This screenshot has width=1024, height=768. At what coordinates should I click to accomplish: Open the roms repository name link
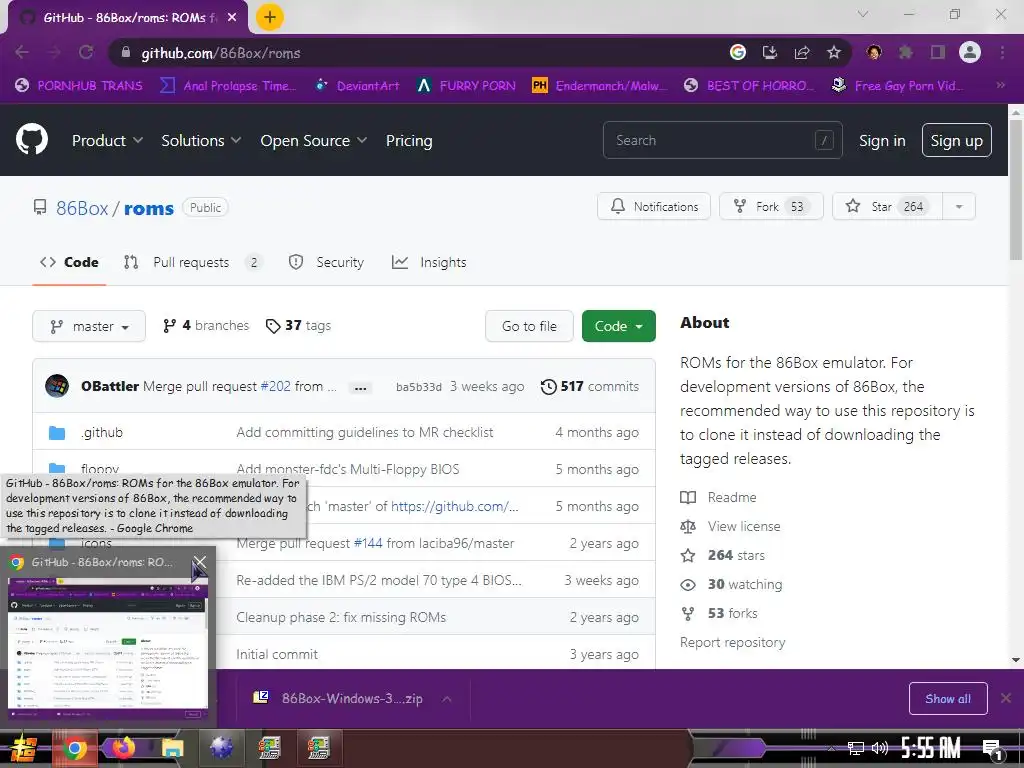[x=149, y=208]
